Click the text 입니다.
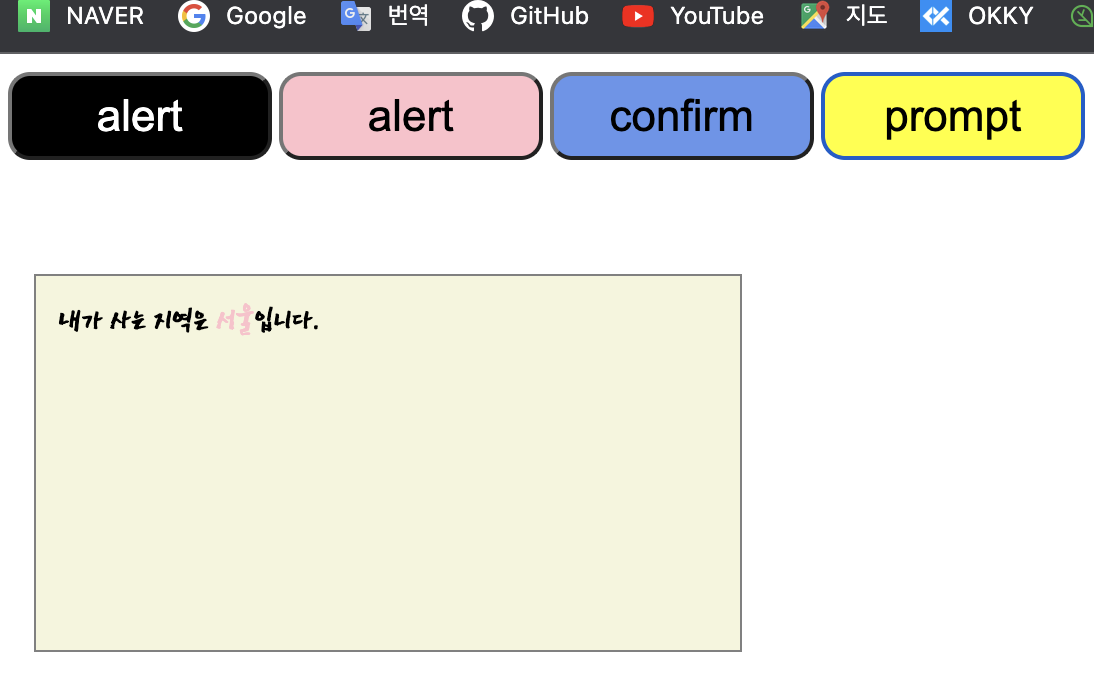1094x698 pixels. [287, 320]
